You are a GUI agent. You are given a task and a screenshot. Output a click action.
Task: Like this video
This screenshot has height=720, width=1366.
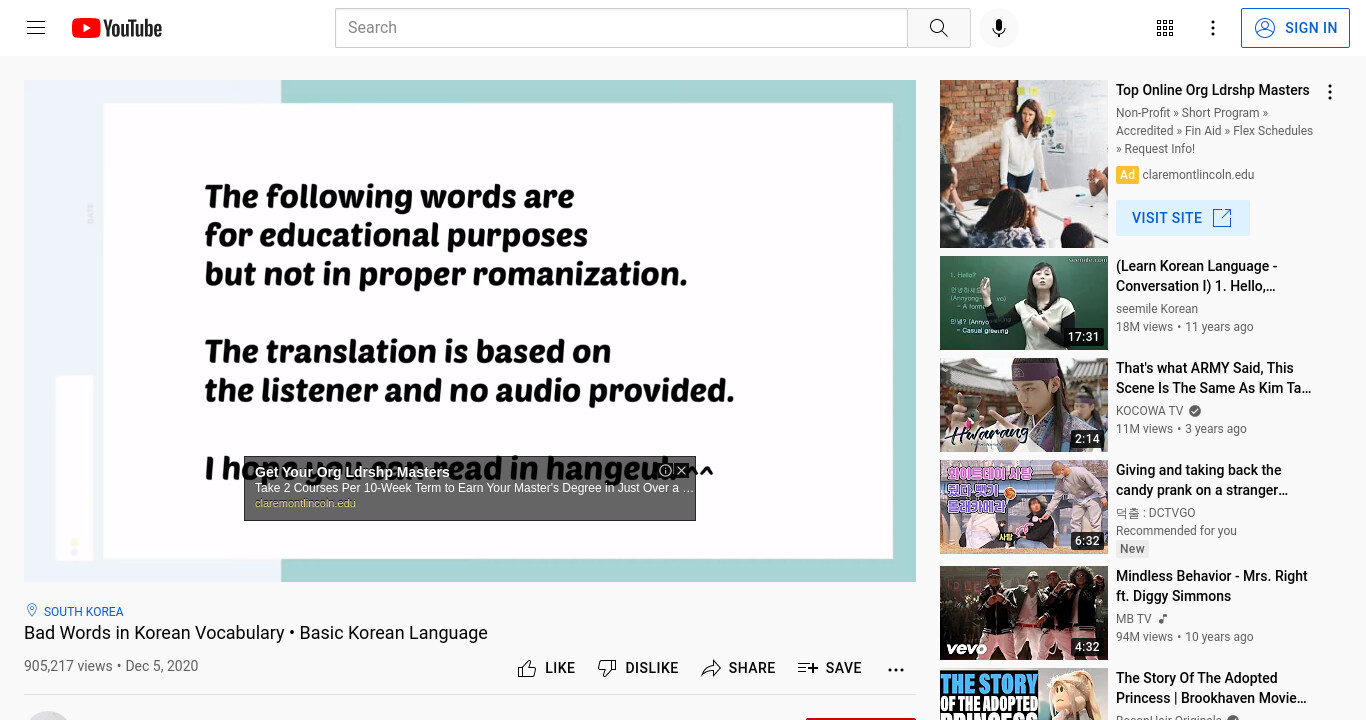546,668
